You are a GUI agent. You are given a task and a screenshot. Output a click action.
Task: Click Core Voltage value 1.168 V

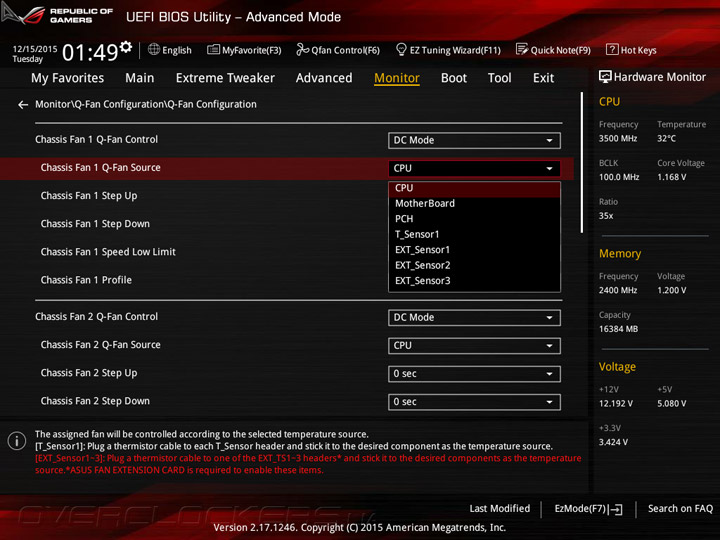point(672,177)
